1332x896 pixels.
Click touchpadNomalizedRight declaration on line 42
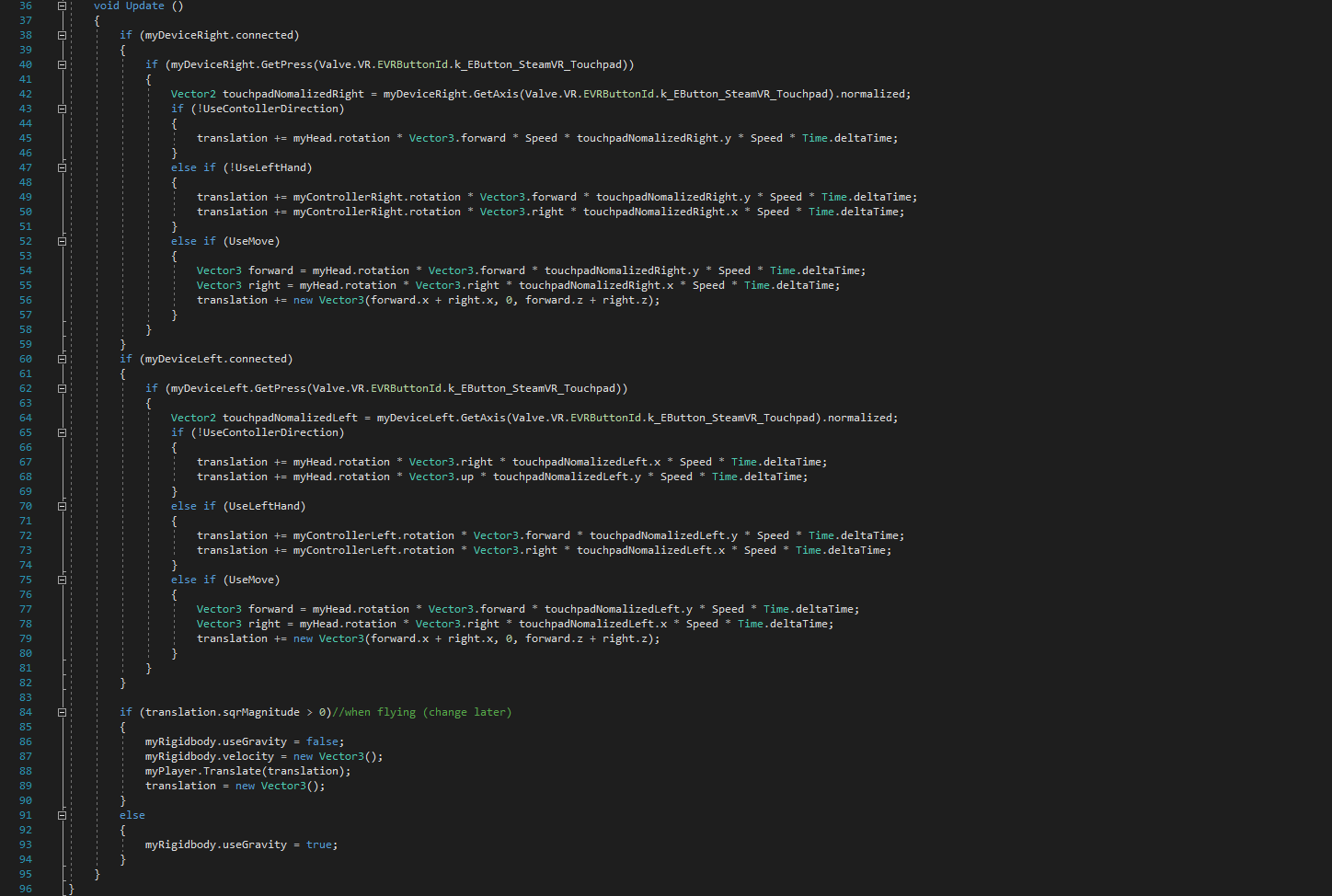[293, 94]
